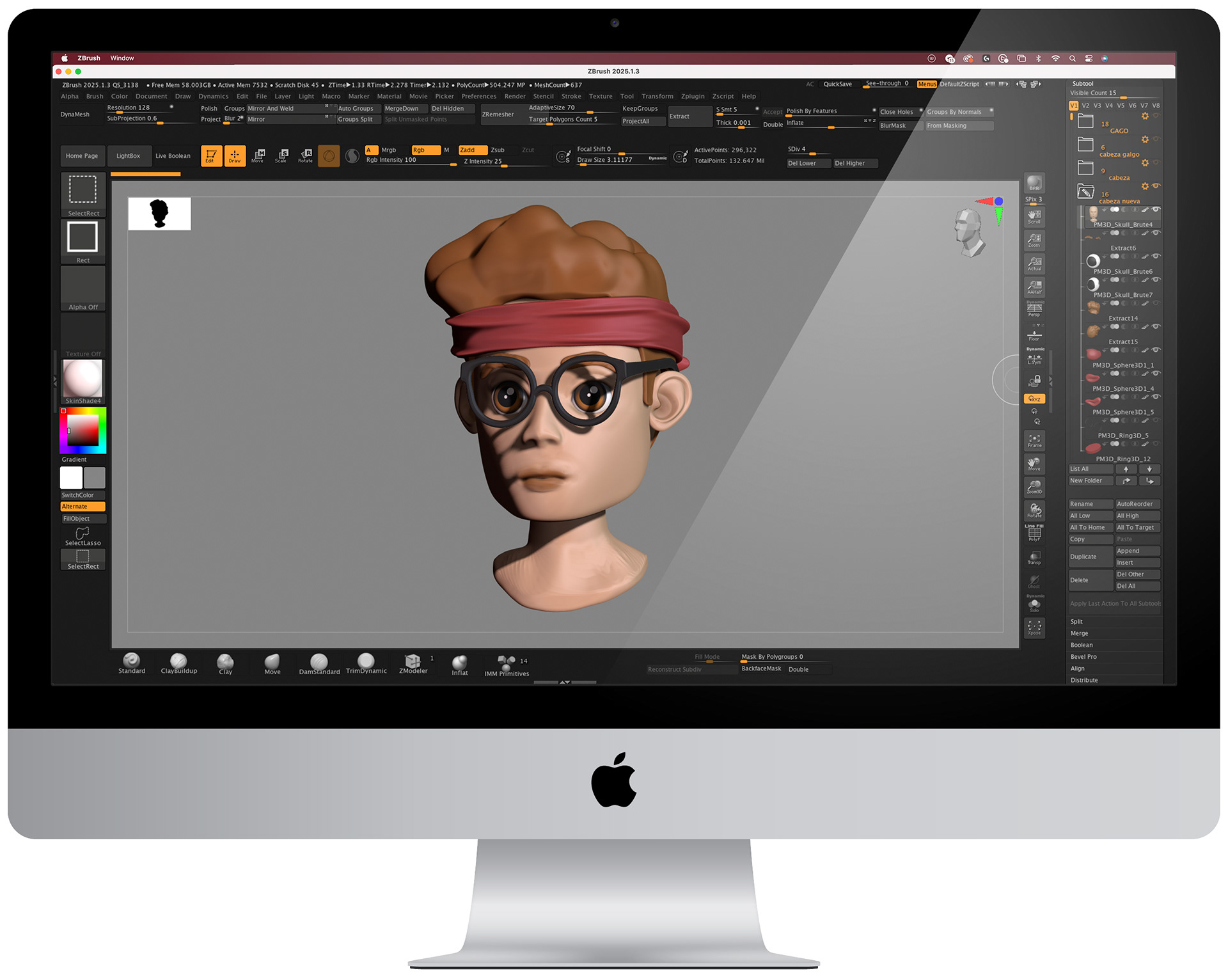Click the ZRemesher button
The image size is (1228, 980).
click(498, 115)
